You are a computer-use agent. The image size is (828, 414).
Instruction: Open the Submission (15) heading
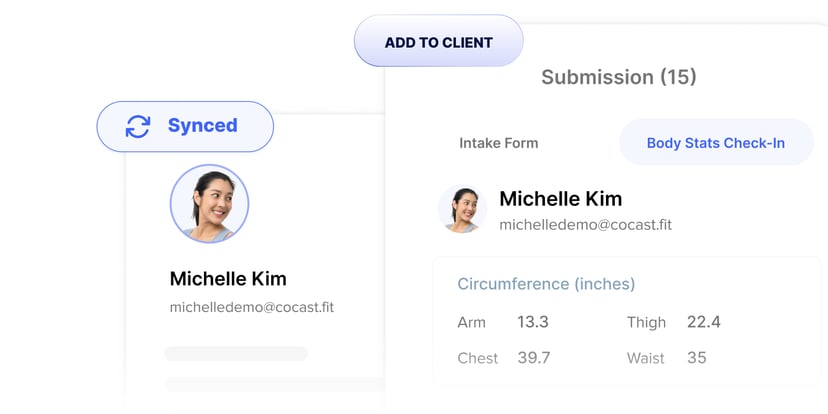point(618,77)
